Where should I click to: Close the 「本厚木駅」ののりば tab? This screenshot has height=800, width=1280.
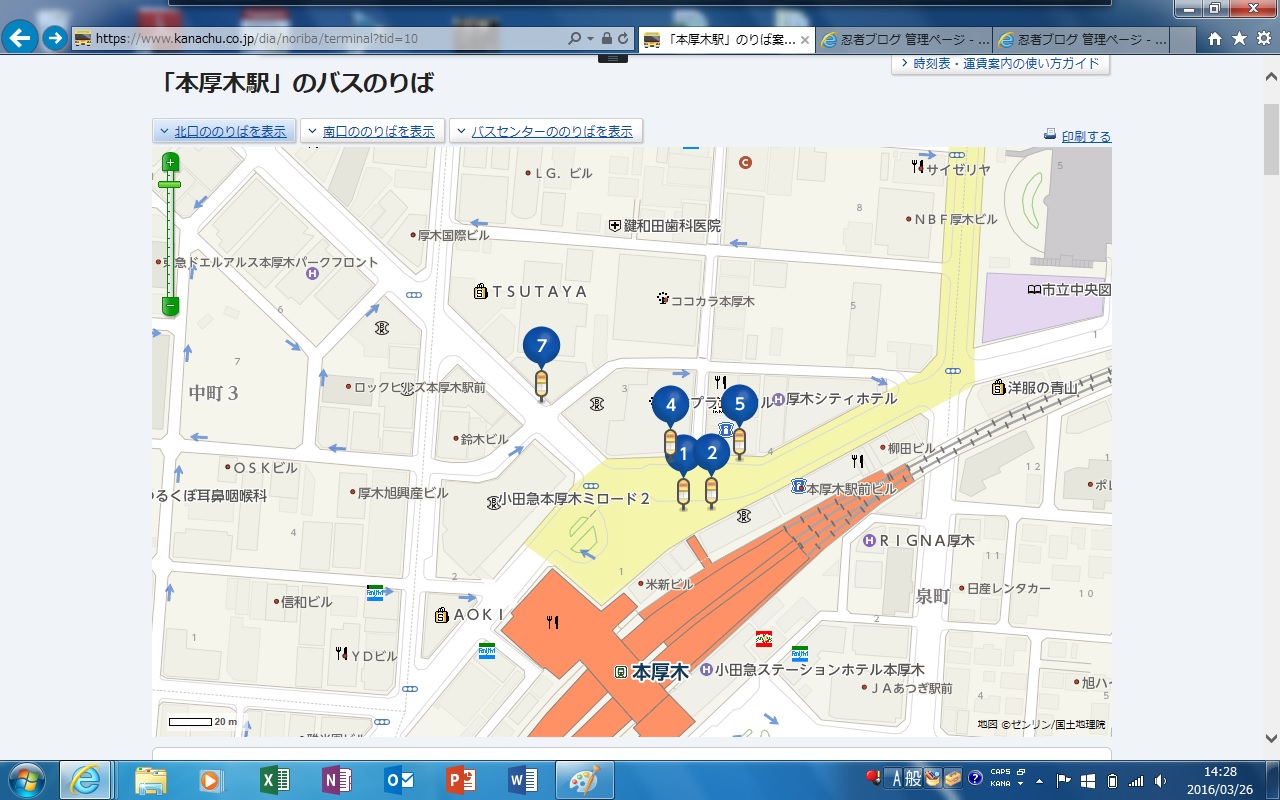(x=806, y=40)
